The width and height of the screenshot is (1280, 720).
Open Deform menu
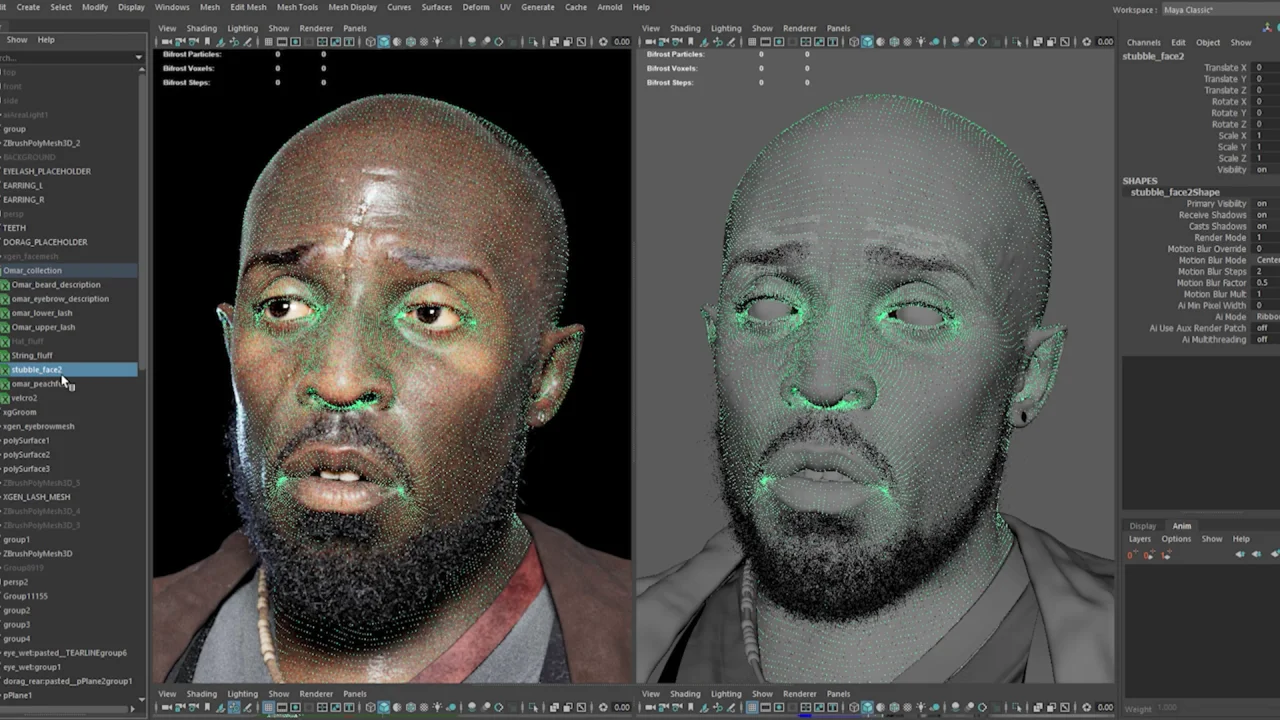tap(476, 7)
